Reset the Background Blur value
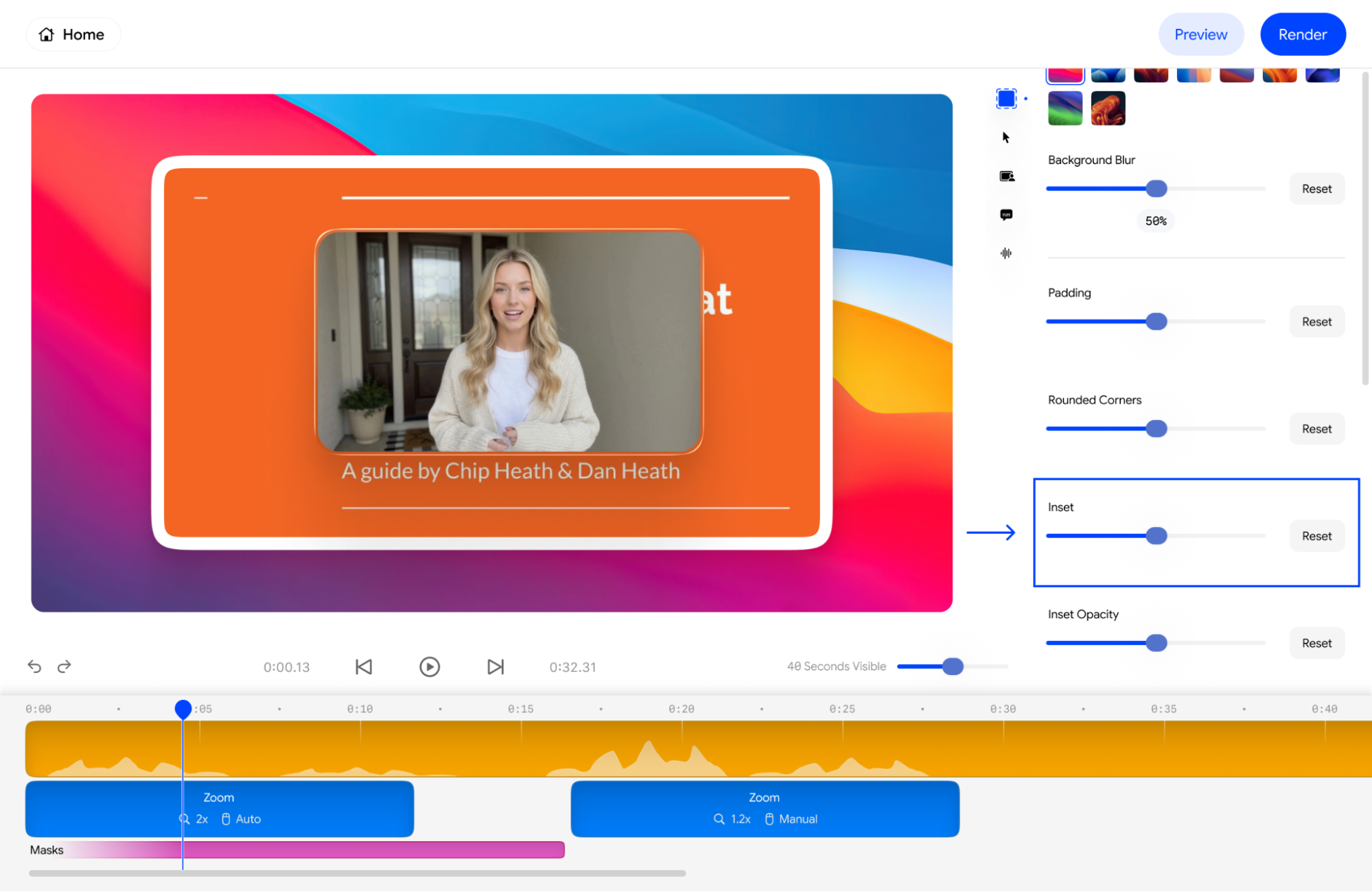The height and width of the screenshot is (892, 1372). click(x=1316, y=189)
